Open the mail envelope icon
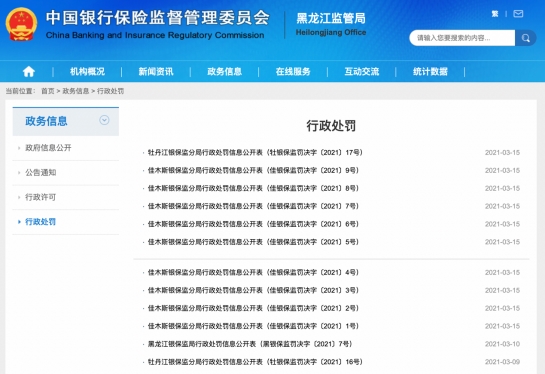The width and height of the screenshot is (545, 374). point(518,14)
